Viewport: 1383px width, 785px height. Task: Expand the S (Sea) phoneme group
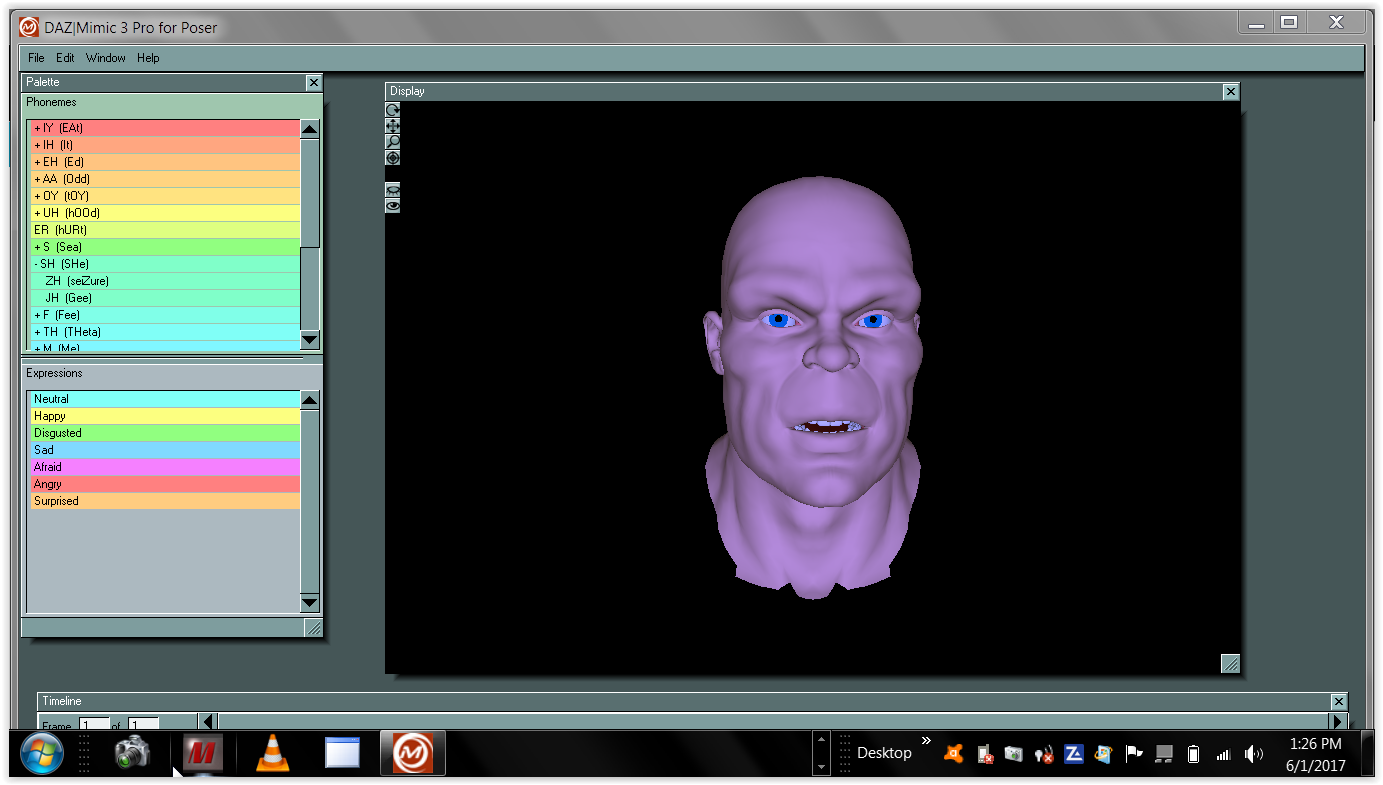(37, 247)
